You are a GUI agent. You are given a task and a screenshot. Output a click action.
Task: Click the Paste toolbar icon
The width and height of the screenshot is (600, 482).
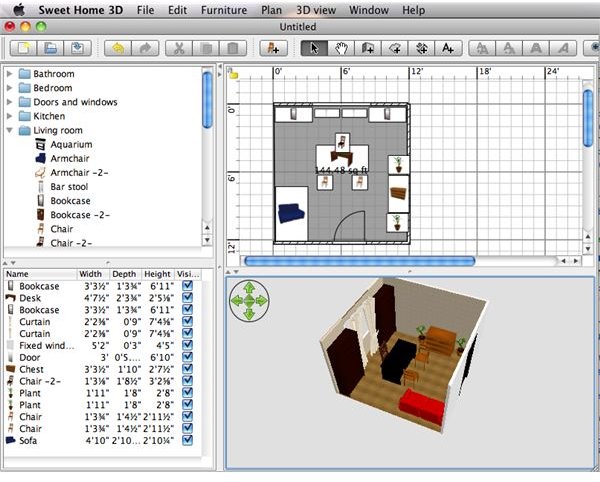[233, 48]
